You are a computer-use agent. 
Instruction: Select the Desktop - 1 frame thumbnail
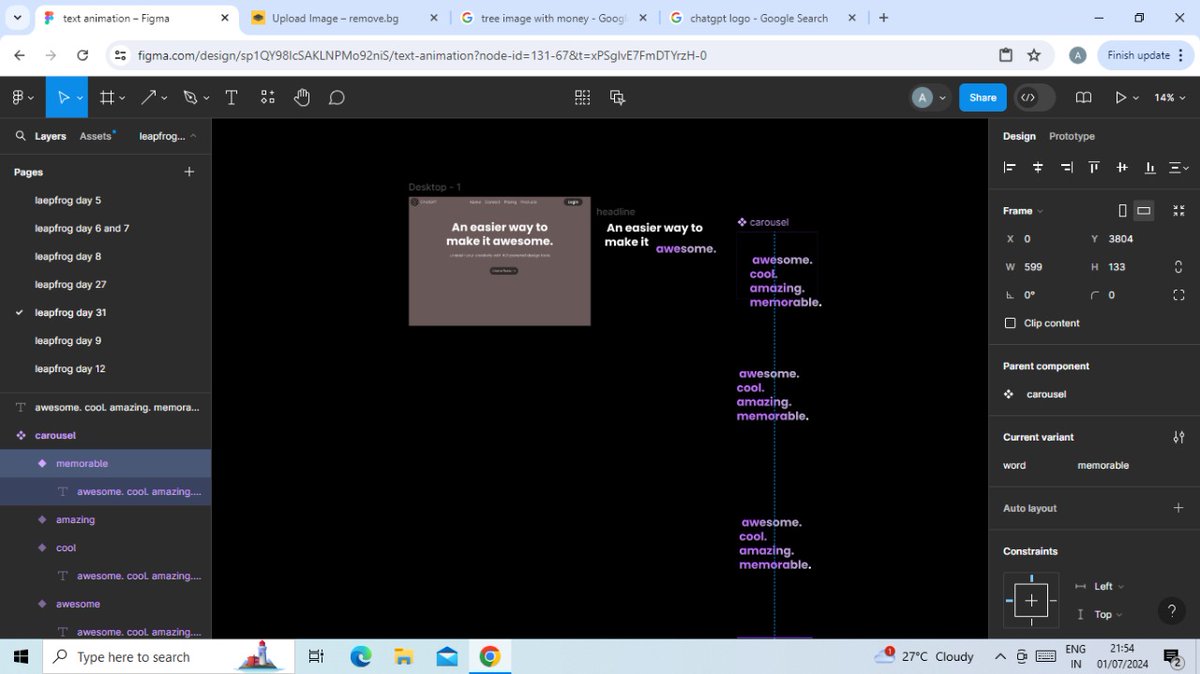[x=499, y=261]
